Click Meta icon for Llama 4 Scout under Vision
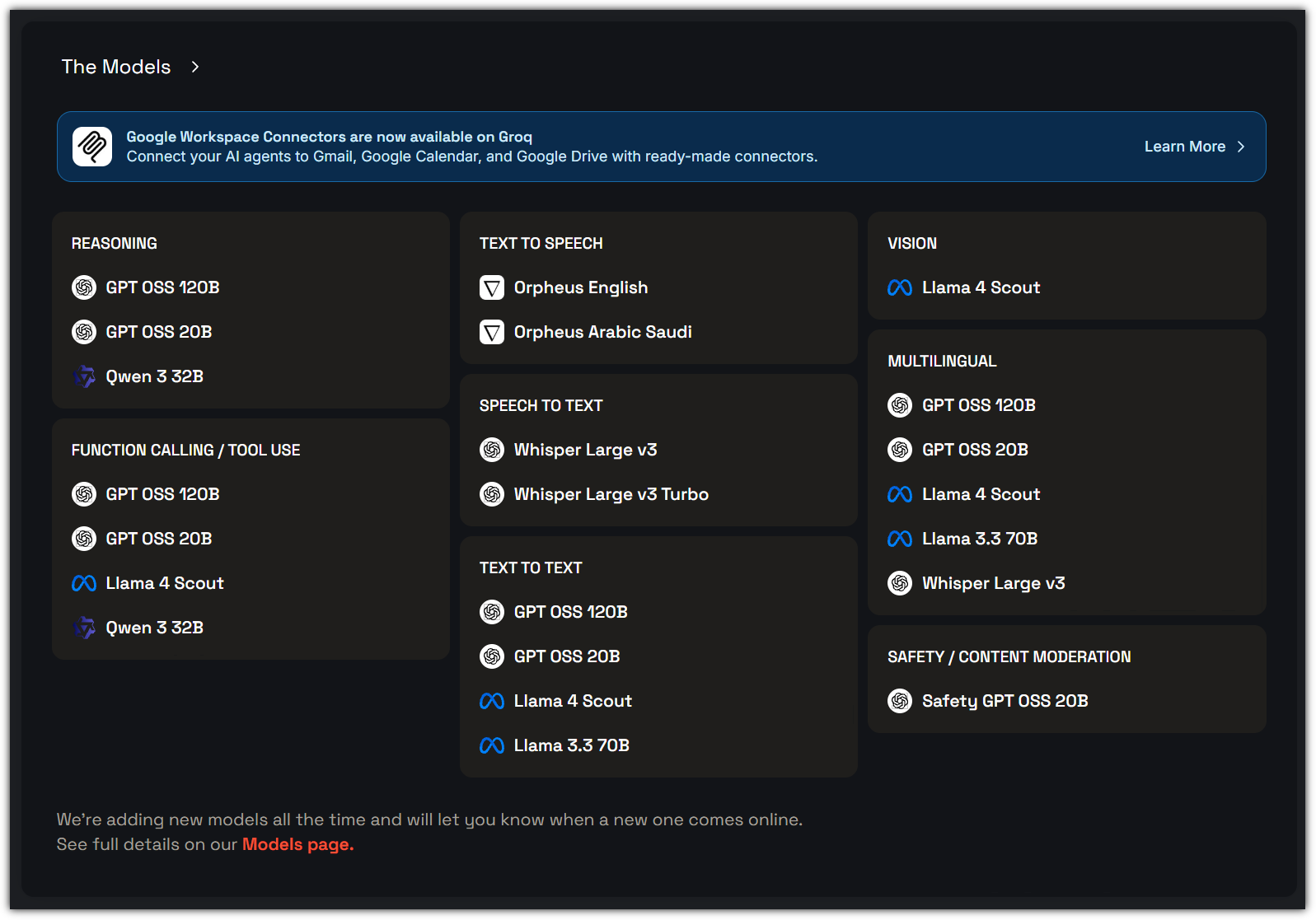Screen dimensions: 1316x920 tap(900, 287)
